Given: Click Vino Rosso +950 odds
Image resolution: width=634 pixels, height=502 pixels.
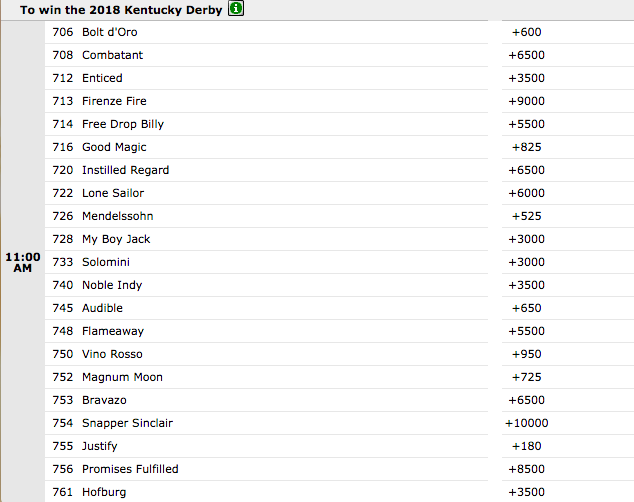Looking at the screenshot, I should coord(526,354).
